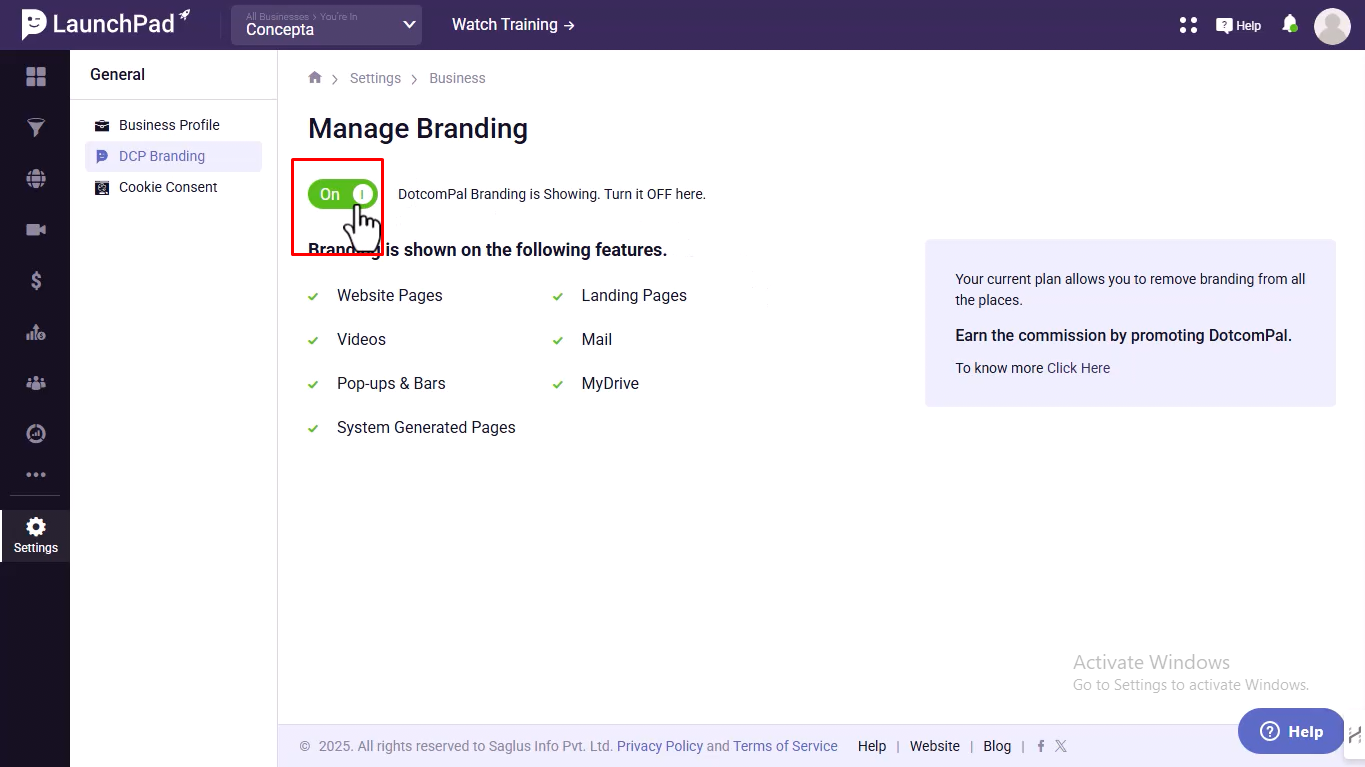The width and height of the screenshot is (1365, 767).
Task: Open the apps grid icon in header
Action: point(1188,25)
